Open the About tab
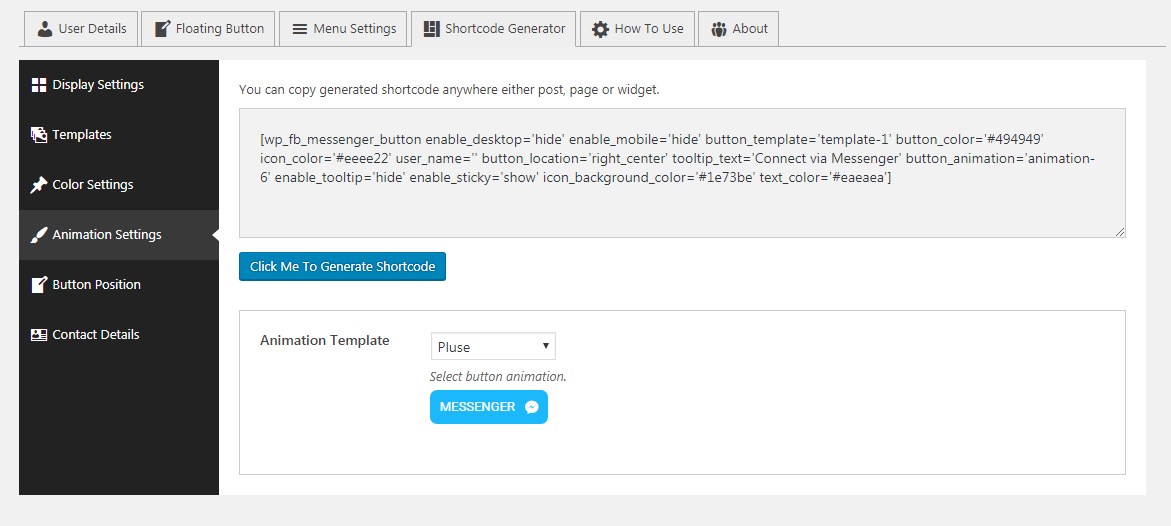1171x526 pixels. [738, 29]
